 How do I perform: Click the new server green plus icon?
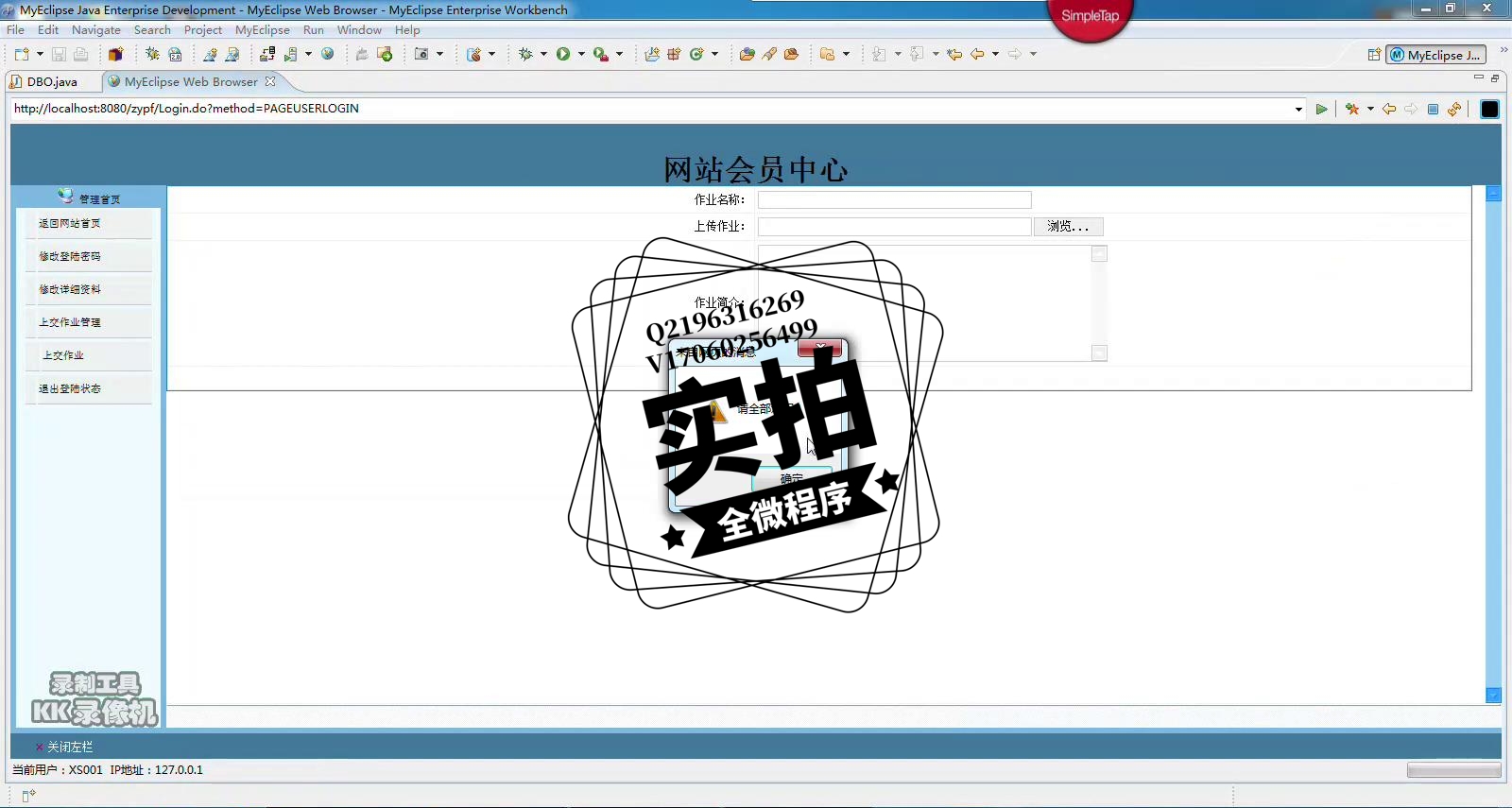point(385,54)
